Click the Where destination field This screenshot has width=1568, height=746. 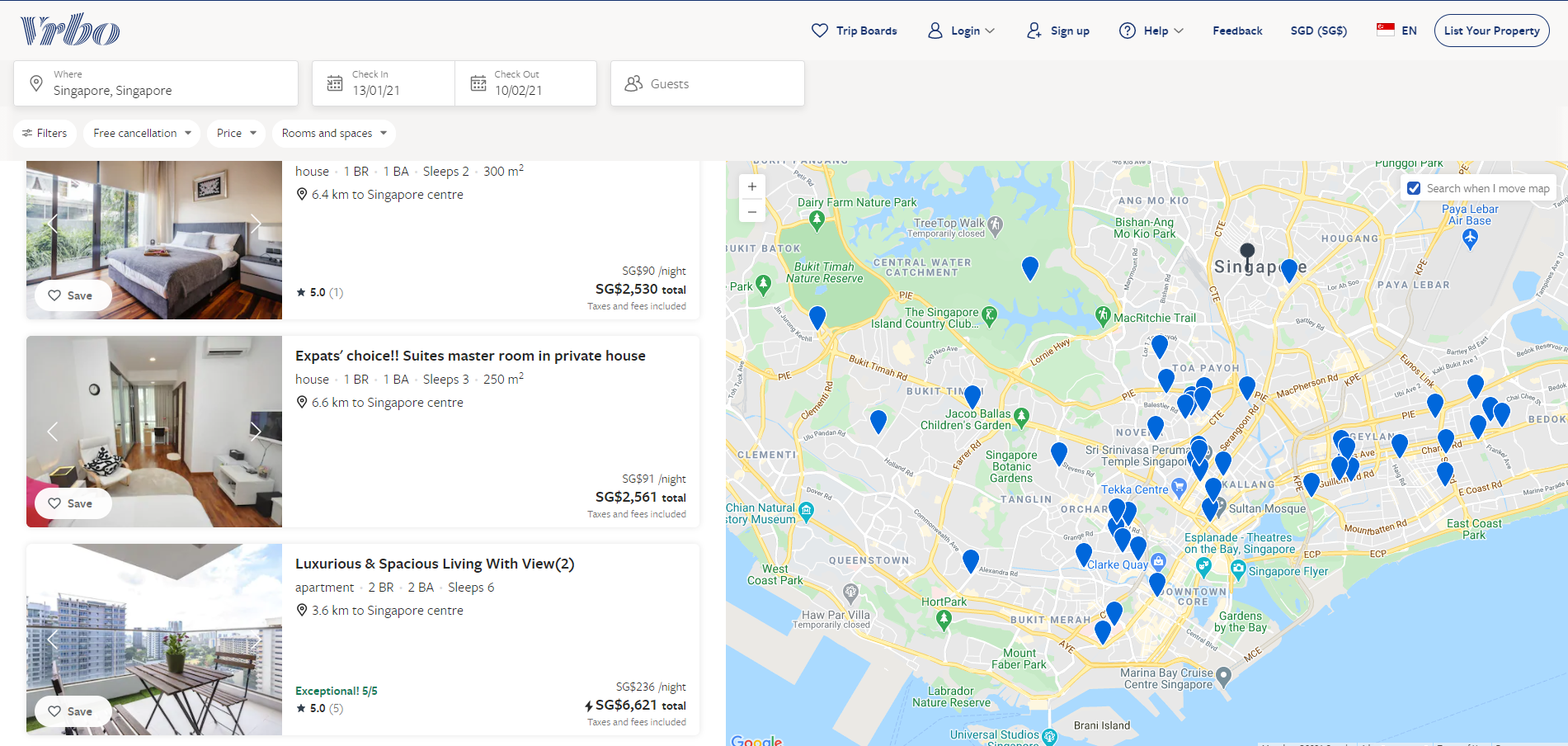pyautogui.click(x=156, y=83)
